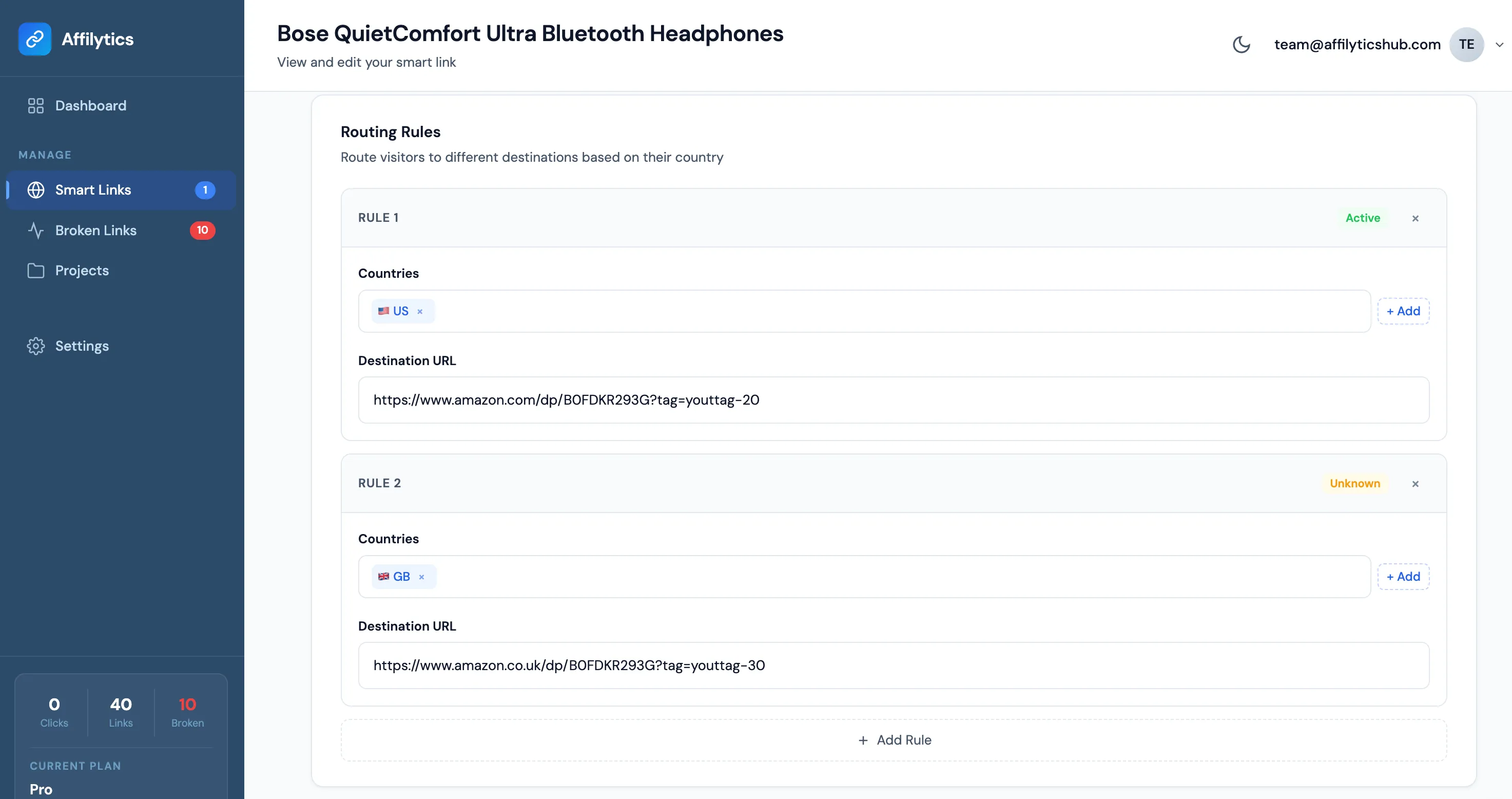1512x799 pixels.
Task: Click inside Rule 1 Countries field
Action: [x=864, y=311]
